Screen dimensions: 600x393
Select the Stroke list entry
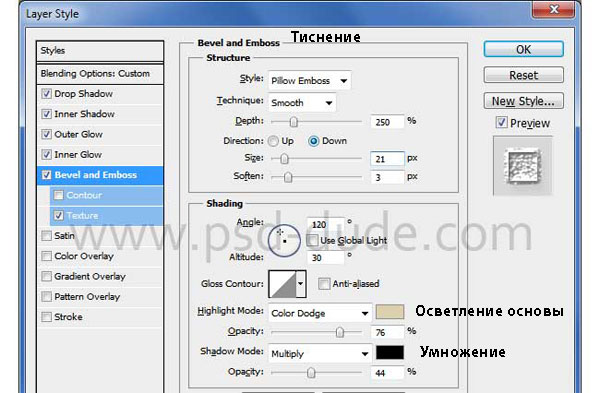coord(68,316)
